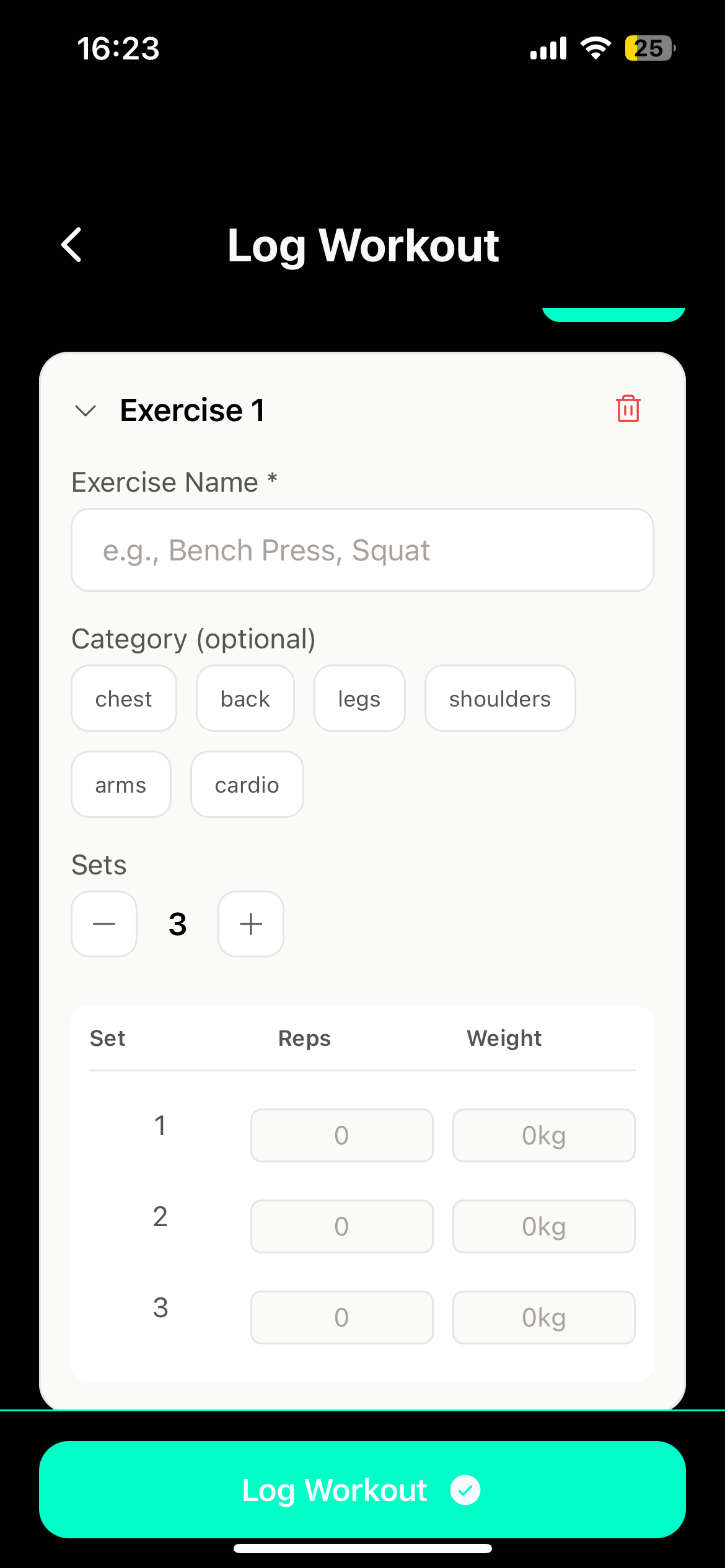Tap the checkmark icon inside Log Workout button
725x1568 pixels.
tap(466, 1491)
